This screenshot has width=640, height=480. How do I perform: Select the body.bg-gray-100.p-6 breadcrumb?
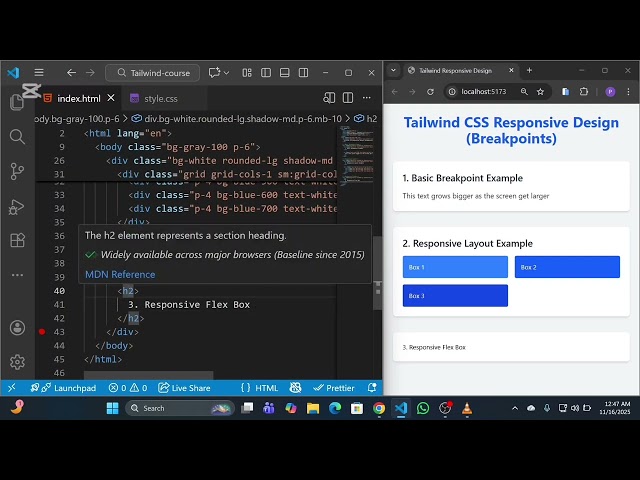point(77,119)
